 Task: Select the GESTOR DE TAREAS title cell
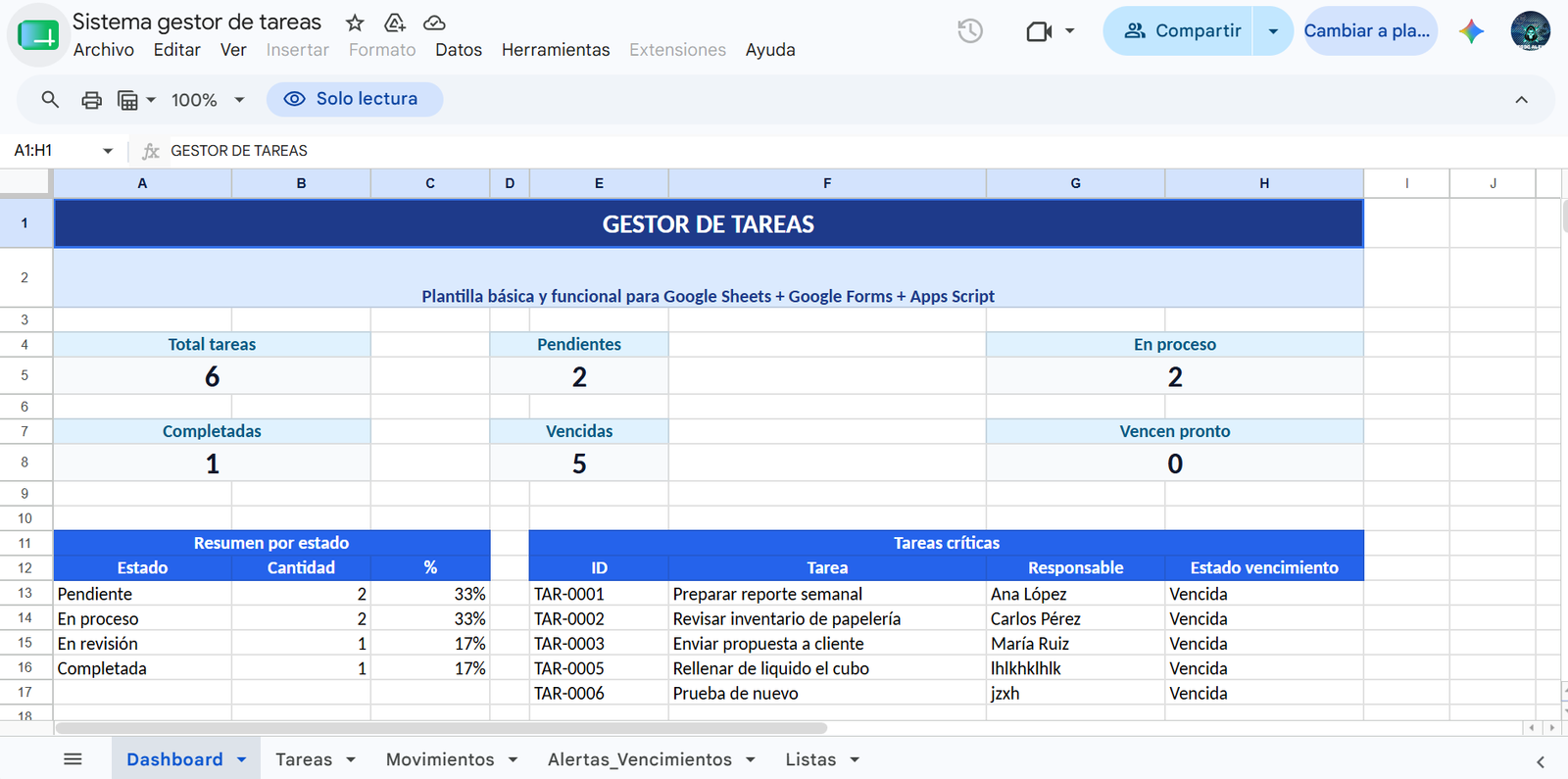coord(709,223)
